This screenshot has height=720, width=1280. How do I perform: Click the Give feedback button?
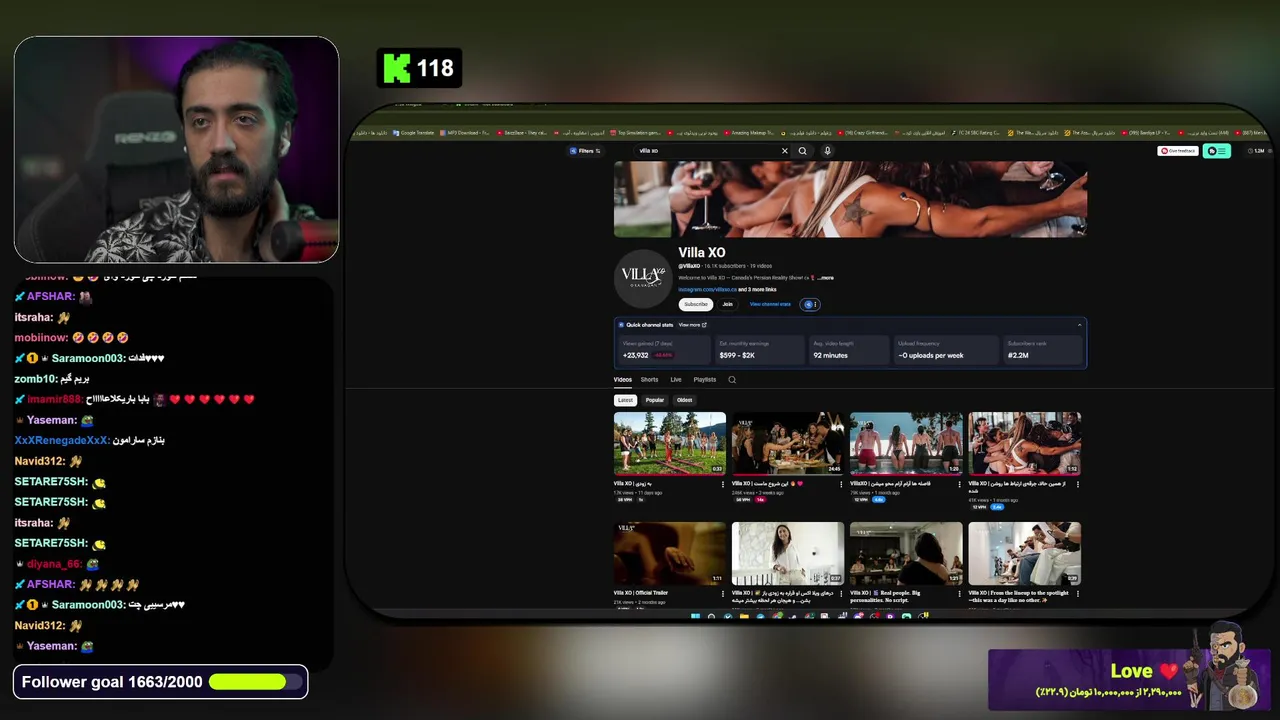(x=1178, y=151)
